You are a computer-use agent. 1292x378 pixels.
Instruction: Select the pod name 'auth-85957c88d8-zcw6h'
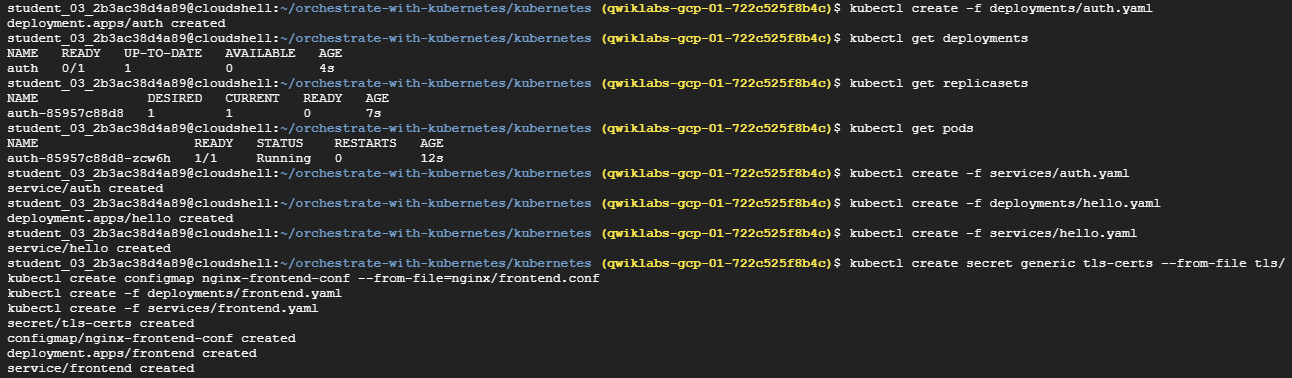(x=89, y=158)
